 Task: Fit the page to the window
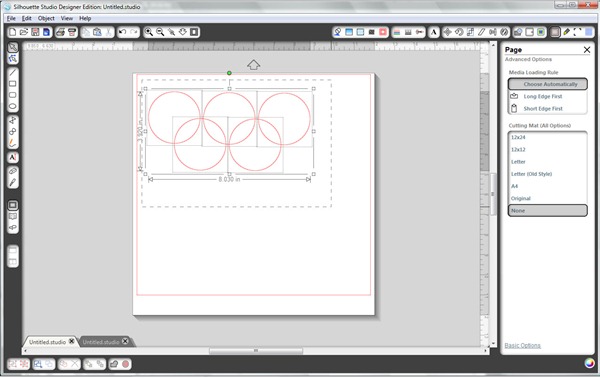pos(194,32)
